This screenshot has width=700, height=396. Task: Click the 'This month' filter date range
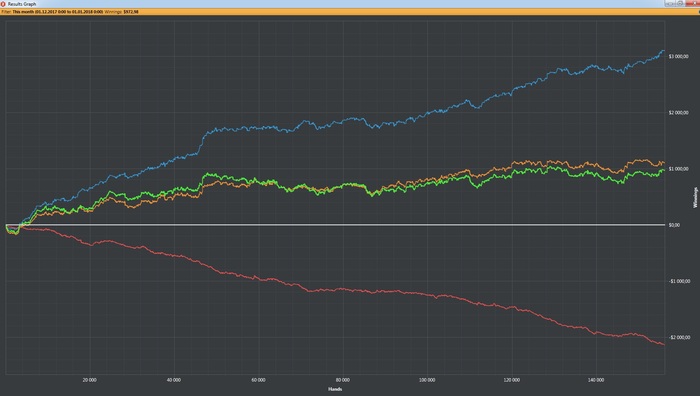(x=58, y=12)
